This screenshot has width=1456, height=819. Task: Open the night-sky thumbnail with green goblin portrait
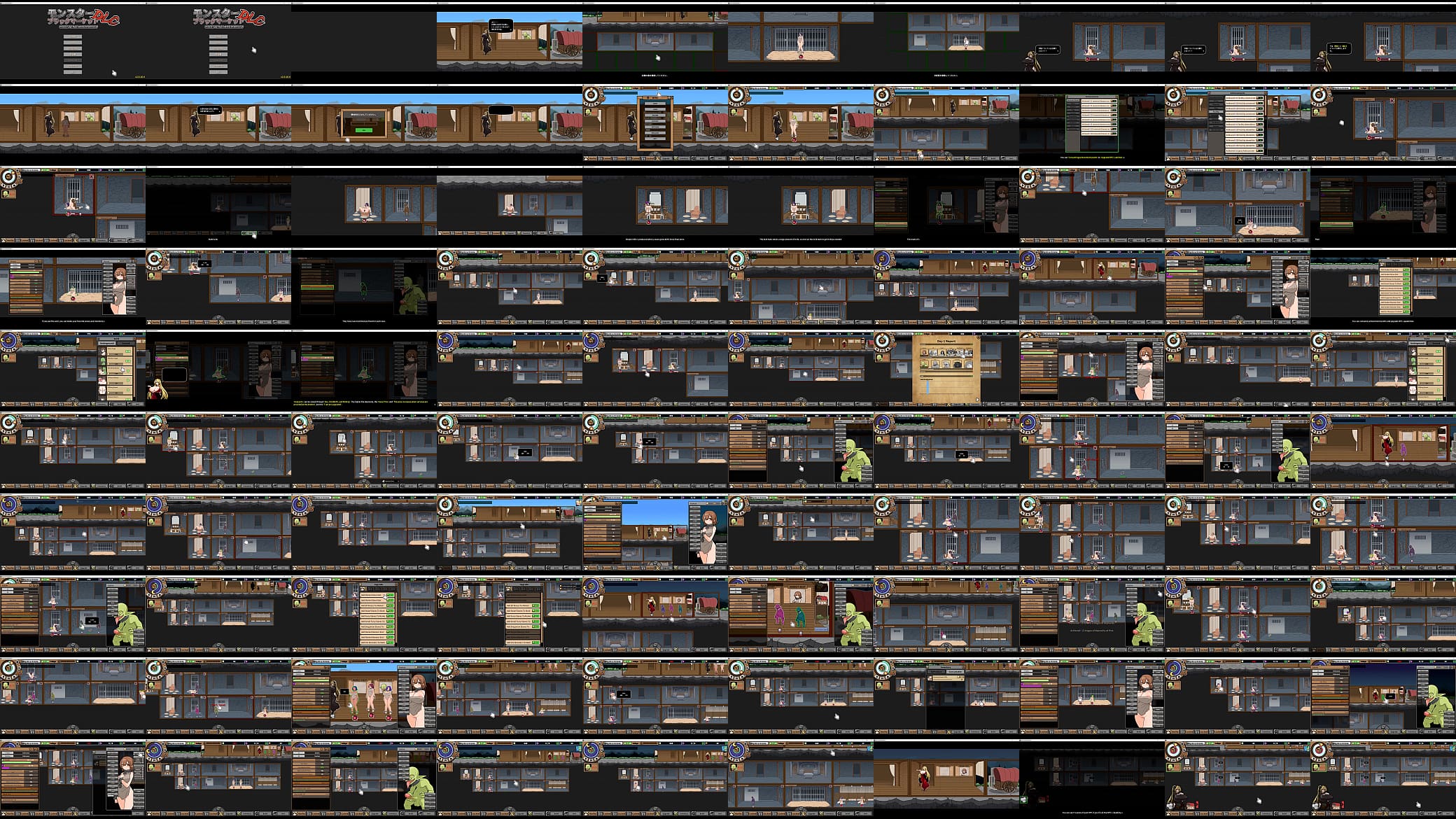pos(1383,696)
